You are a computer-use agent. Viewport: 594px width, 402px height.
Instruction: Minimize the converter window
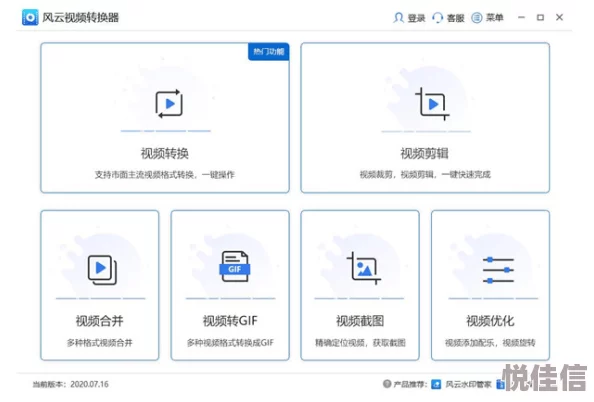pyautogui.click(x=521, y=17)
